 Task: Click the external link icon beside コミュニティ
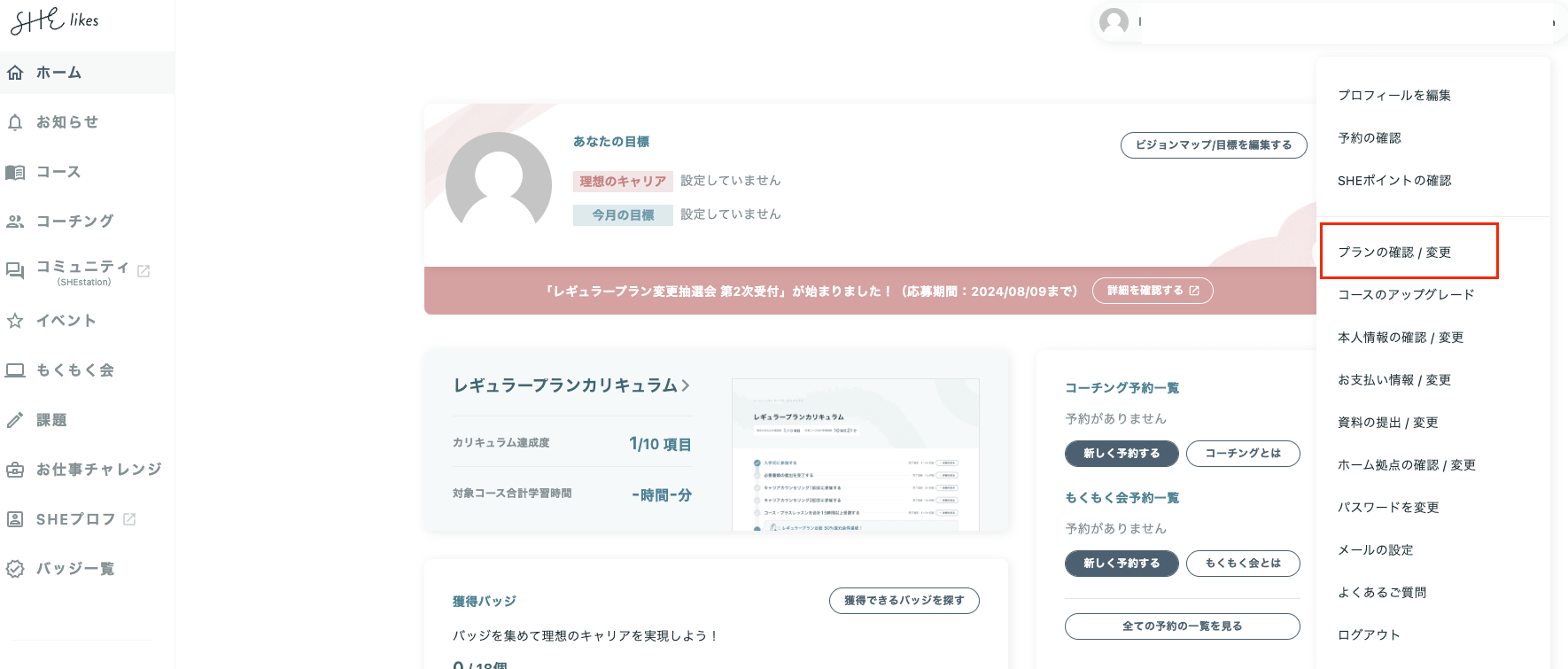[x=144, y=271]
